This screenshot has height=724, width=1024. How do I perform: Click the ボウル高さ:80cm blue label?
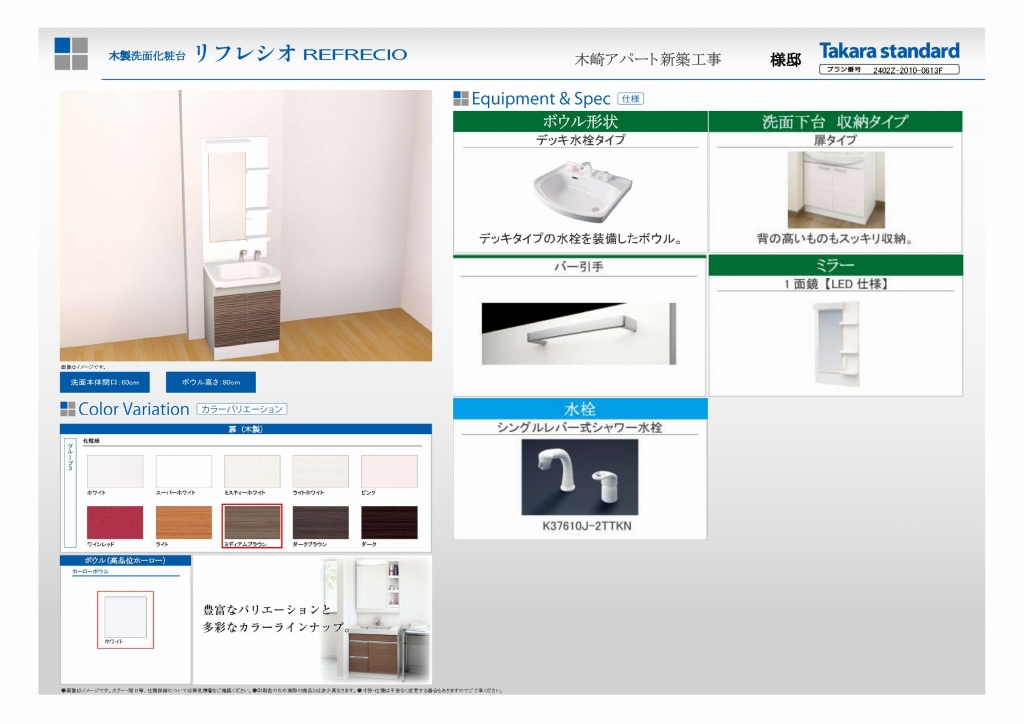coord(211,382)
